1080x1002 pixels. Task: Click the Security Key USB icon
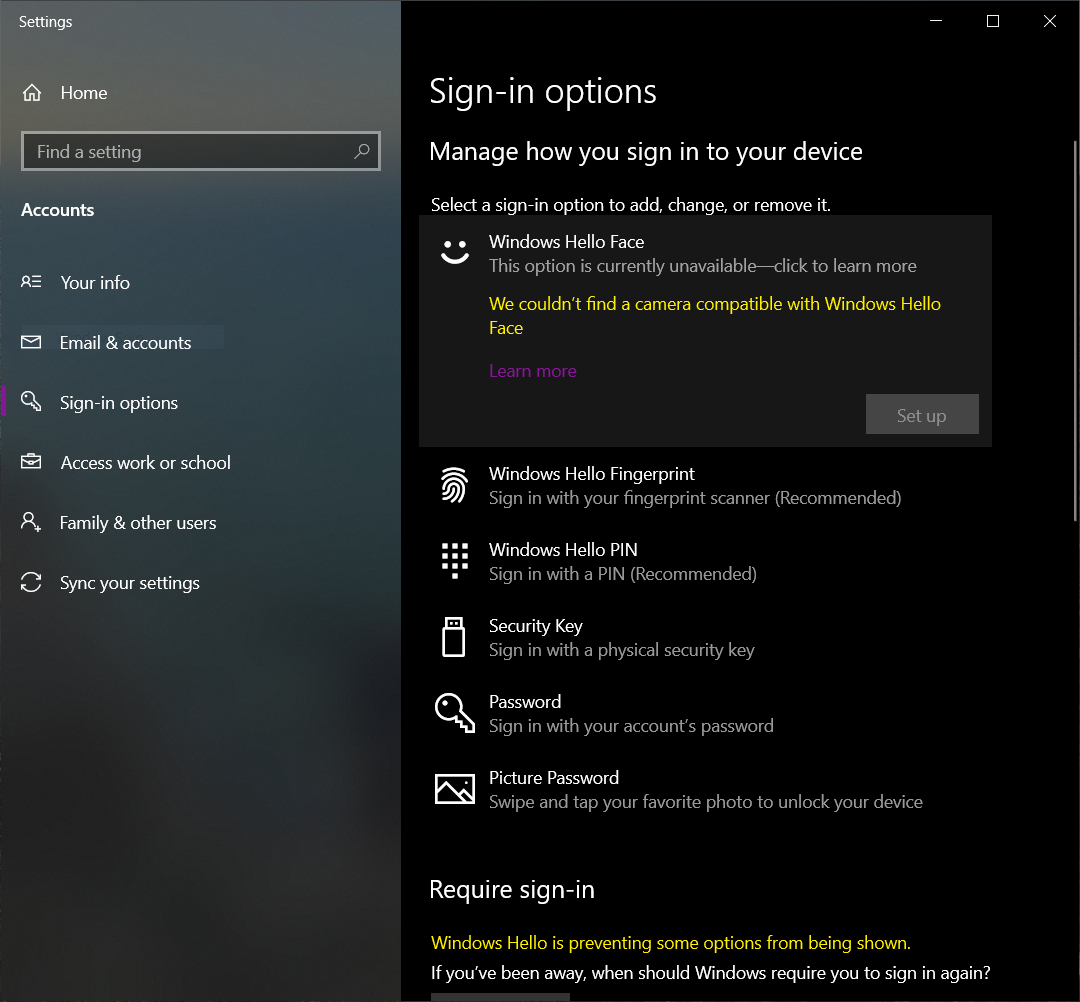453,637
